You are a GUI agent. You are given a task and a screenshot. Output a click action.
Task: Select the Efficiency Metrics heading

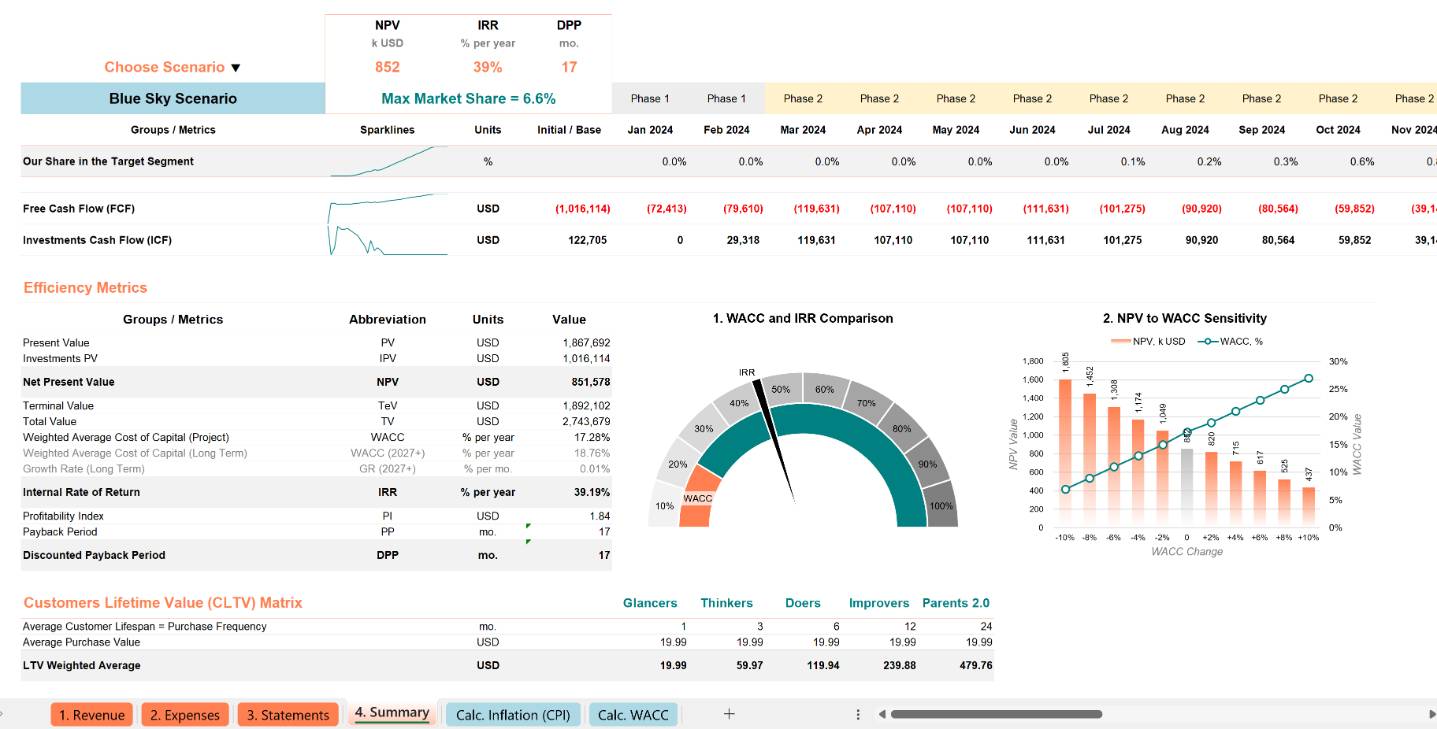85,288
